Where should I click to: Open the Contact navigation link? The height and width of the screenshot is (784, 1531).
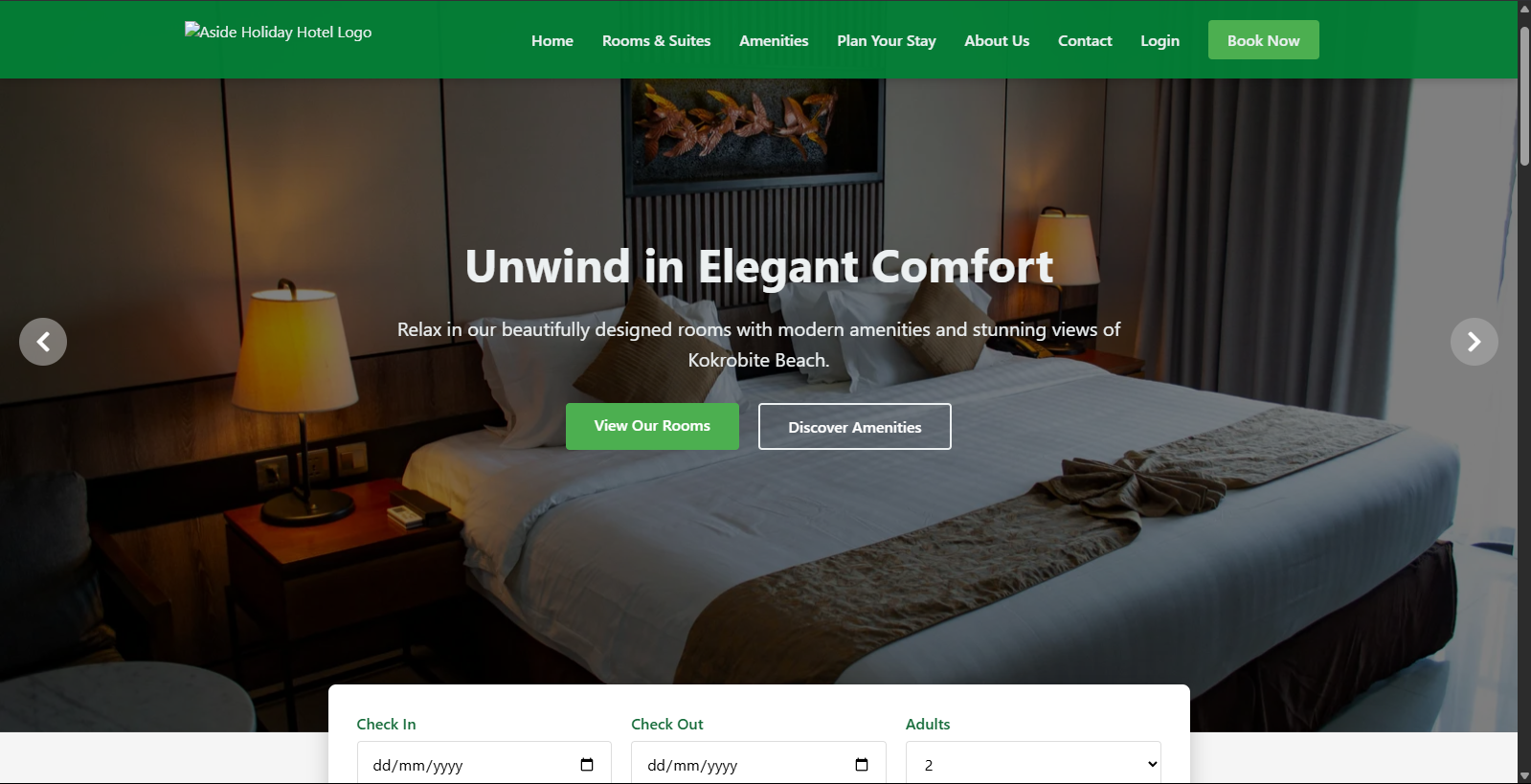tap(1085, 40)
